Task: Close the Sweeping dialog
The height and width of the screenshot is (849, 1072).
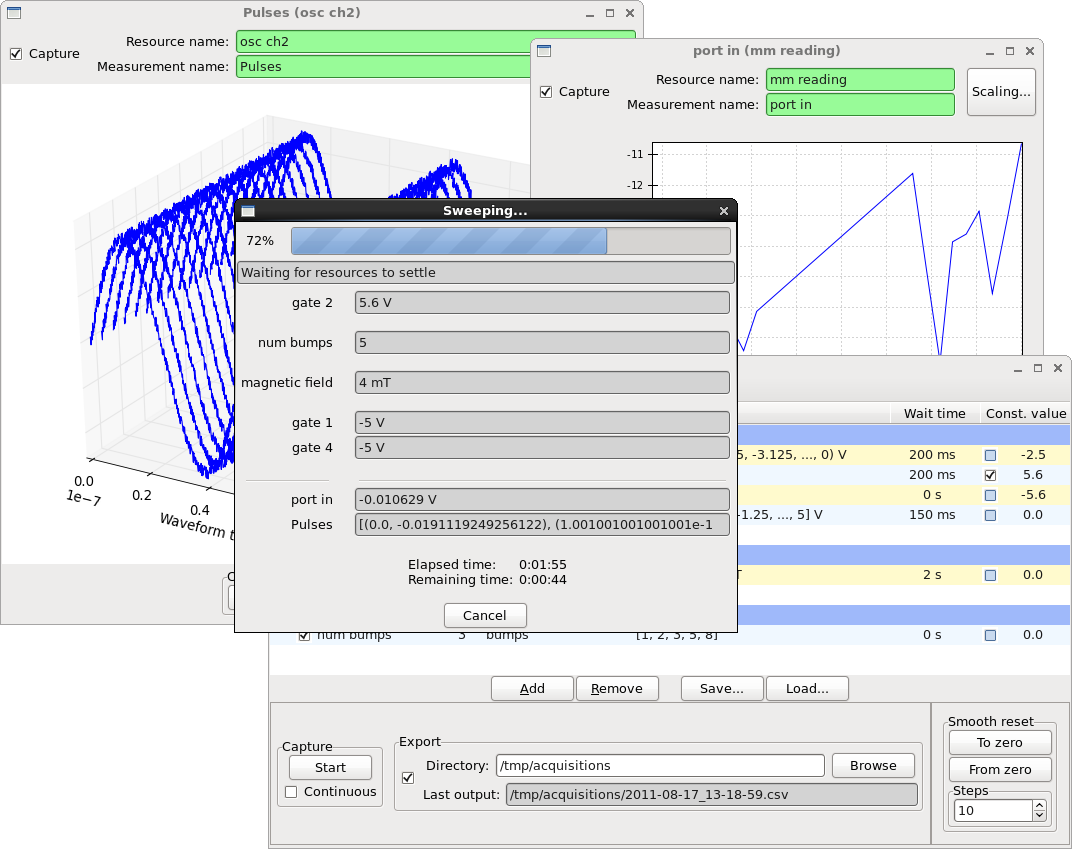Action: 724,211
